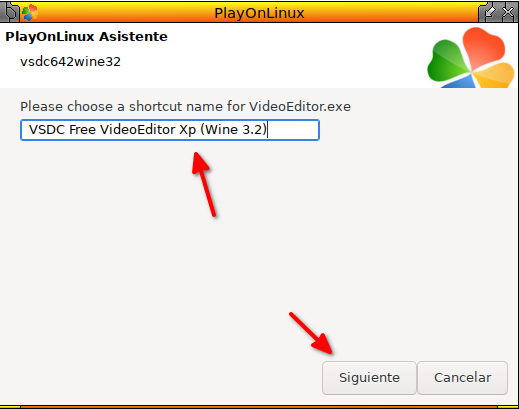The height and width of the screenshot is (409, 519).
Task: Click the PlayOnLinux title bar text
Action: (259, 13)
